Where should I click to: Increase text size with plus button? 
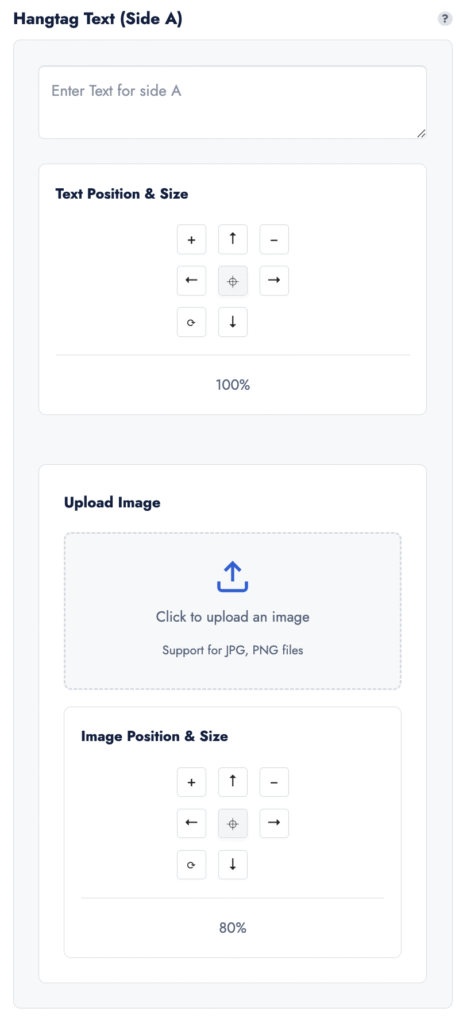[x=191, y=240]
